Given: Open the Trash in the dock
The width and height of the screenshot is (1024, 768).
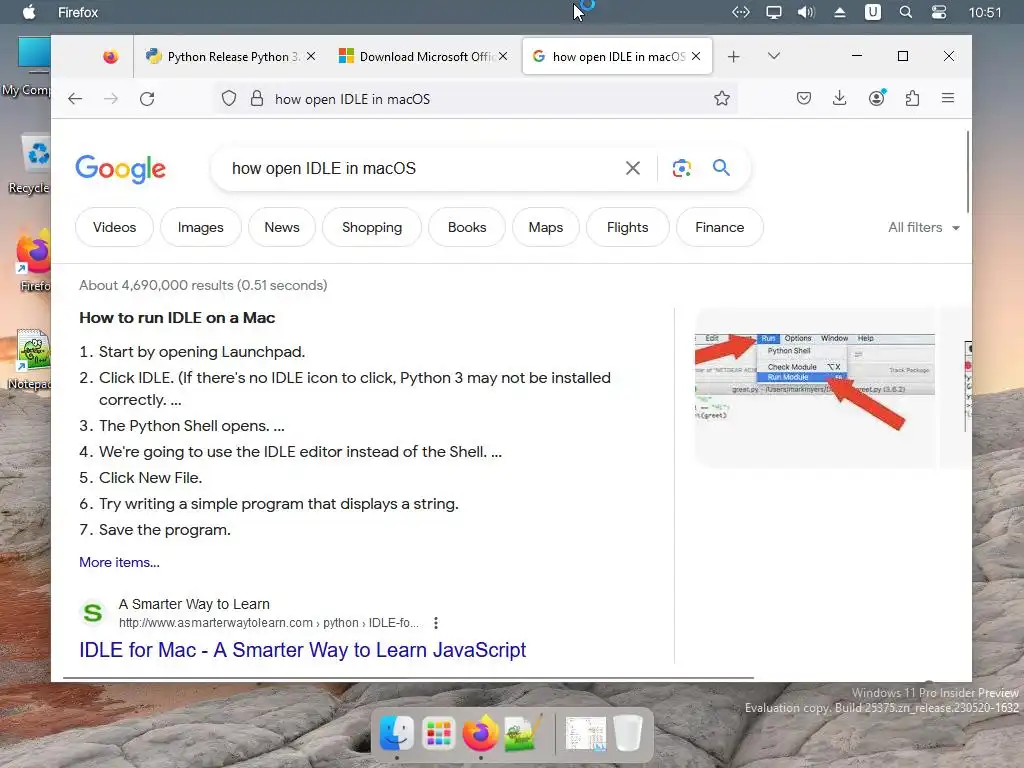Looking at the screenshot, I should point(628,733).
